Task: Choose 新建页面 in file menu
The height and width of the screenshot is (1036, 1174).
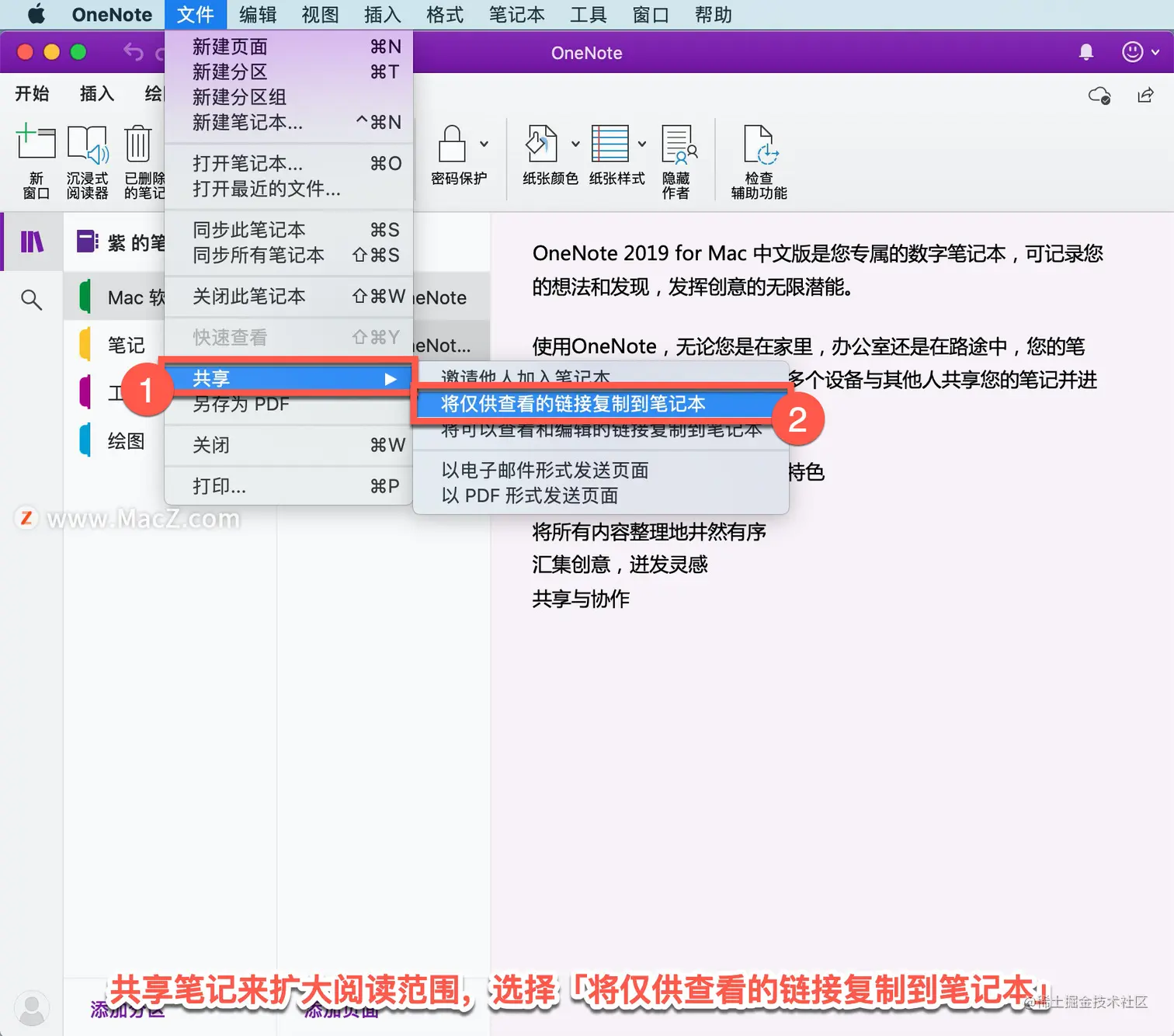Action: [x=288, y=47]
